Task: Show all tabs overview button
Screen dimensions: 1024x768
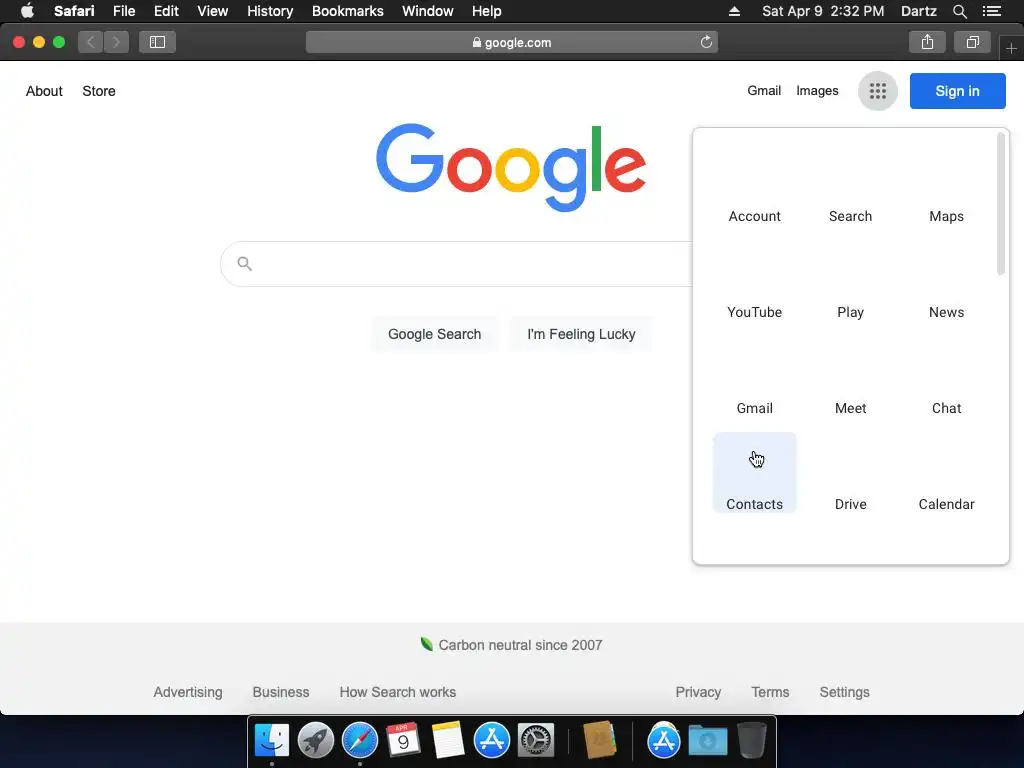Action: [x=972, y=42]
